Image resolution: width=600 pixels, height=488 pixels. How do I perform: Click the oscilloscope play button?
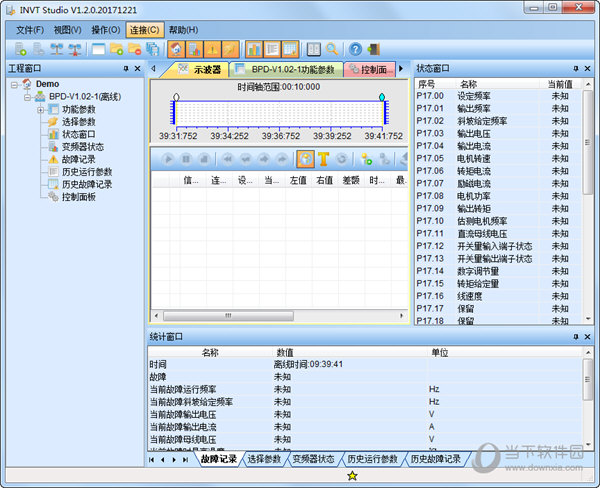pyautogui.click(x=168, y=159)
